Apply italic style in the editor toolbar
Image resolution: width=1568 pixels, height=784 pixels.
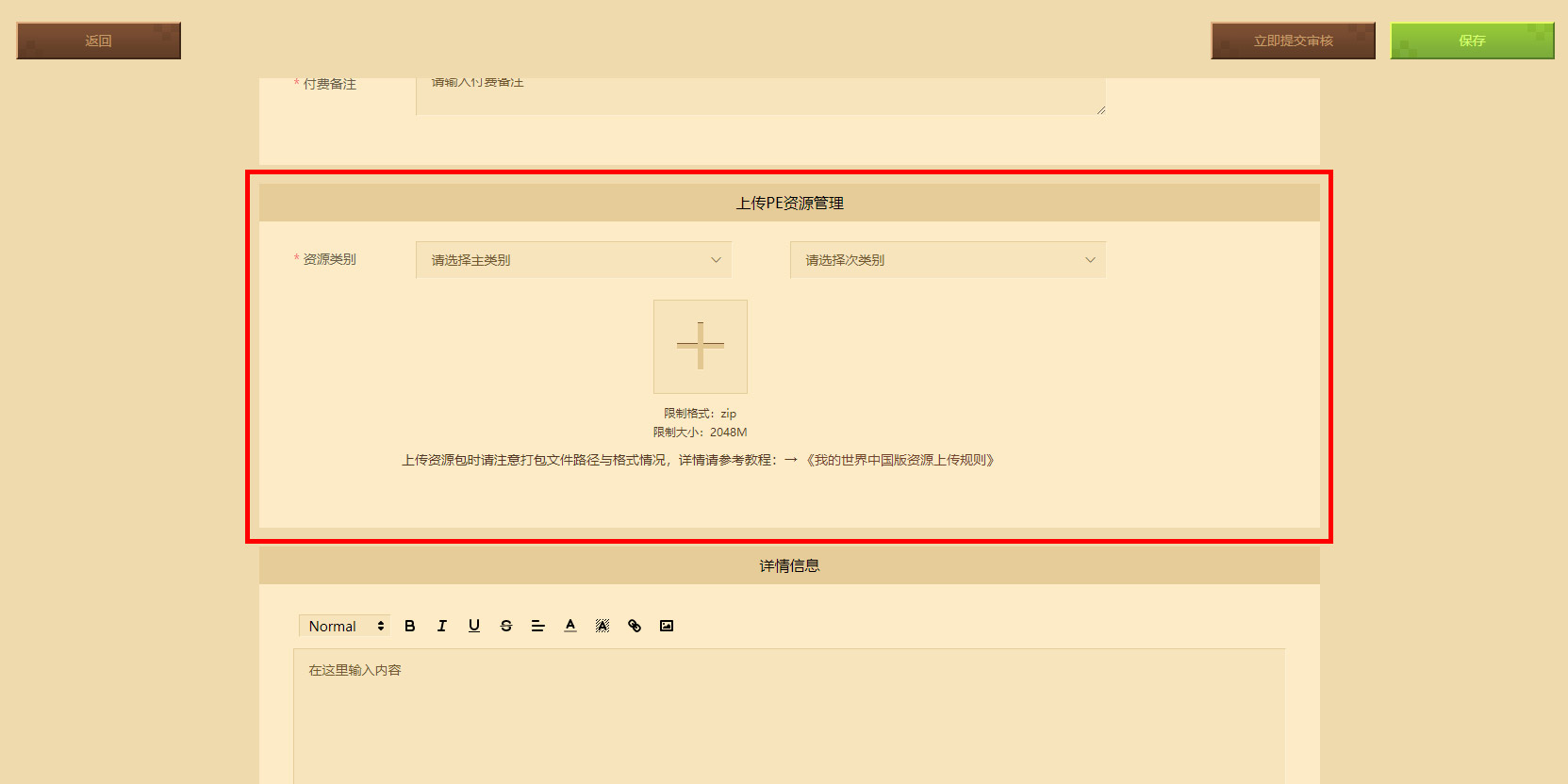point(442,626)
